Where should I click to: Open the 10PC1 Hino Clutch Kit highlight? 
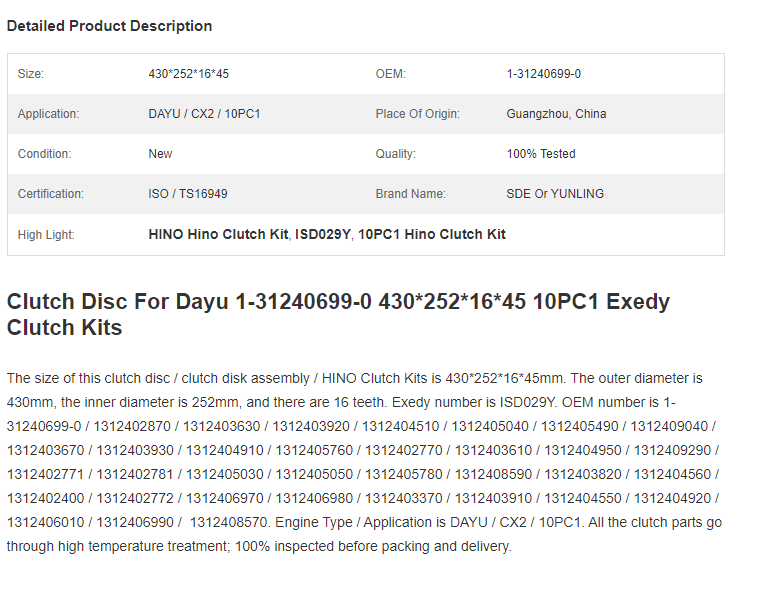[x=432, y=234]
